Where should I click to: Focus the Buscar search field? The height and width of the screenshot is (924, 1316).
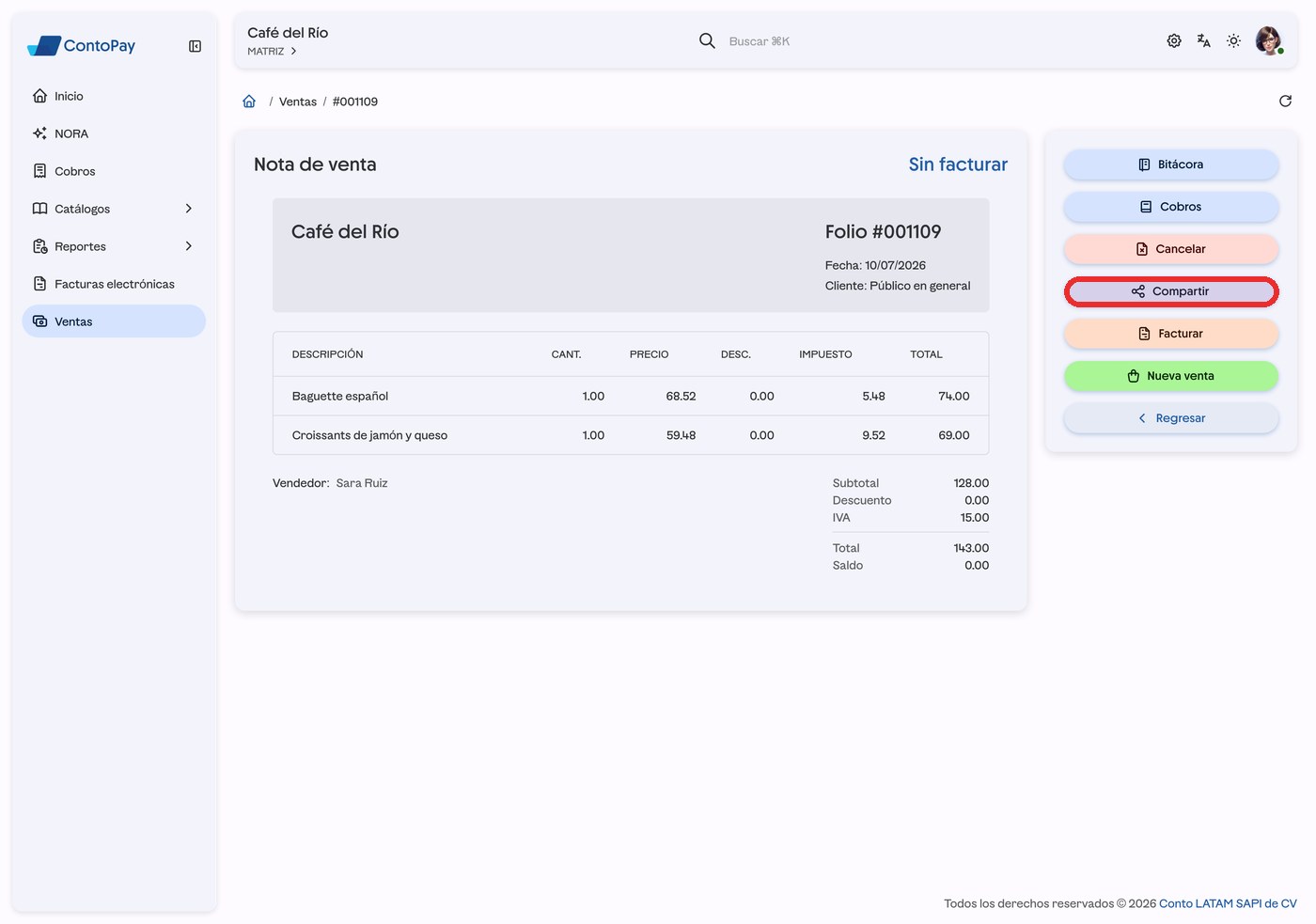[x=760, y=41]
